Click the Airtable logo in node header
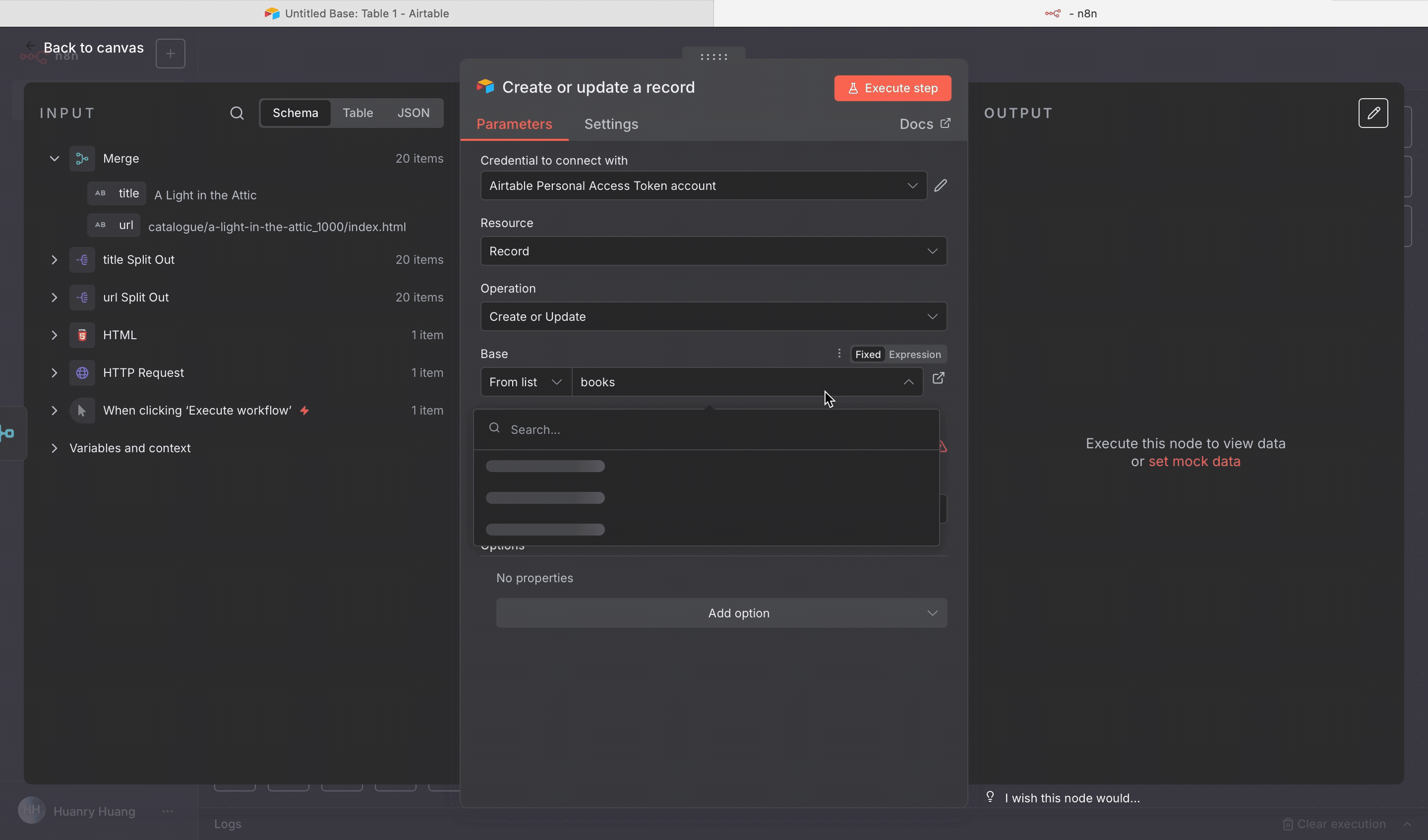 pos(485,87)
